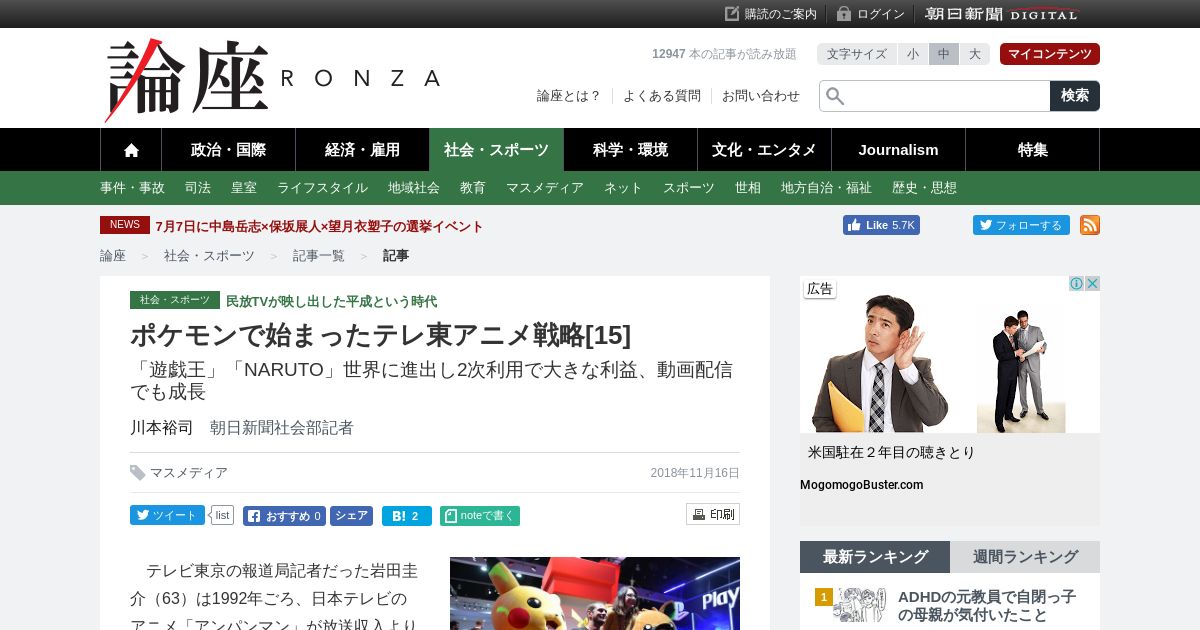Click the MogomogoBuster.com ad link
1200x630 pixels.
[861, 485]
